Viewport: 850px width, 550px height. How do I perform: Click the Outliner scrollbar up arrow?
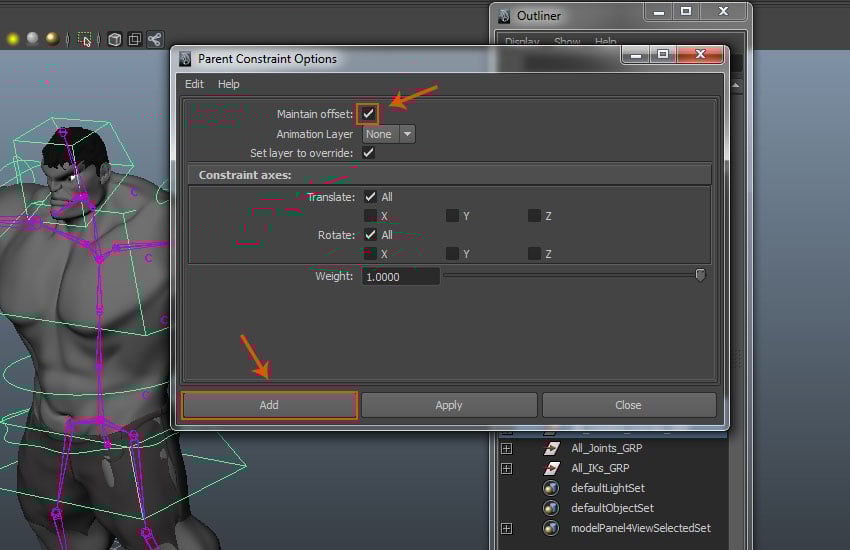point(736,86)
